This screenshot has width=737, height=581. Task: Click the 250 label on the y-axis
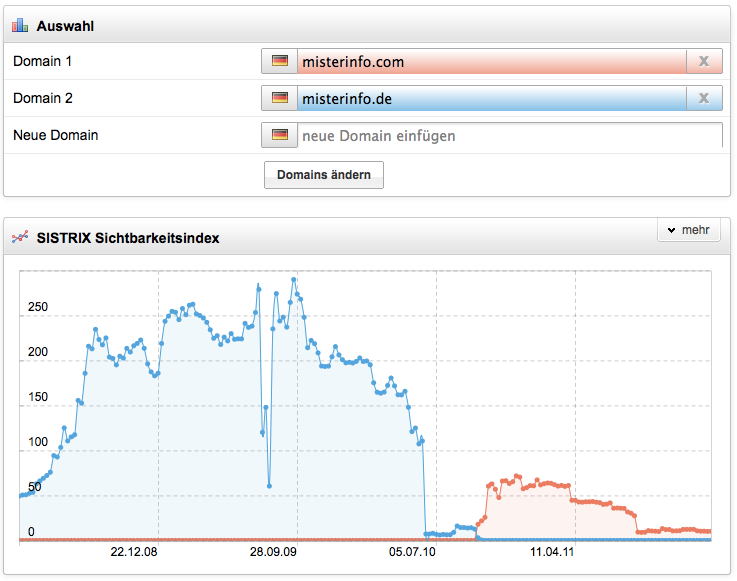(x=38, y=307)
